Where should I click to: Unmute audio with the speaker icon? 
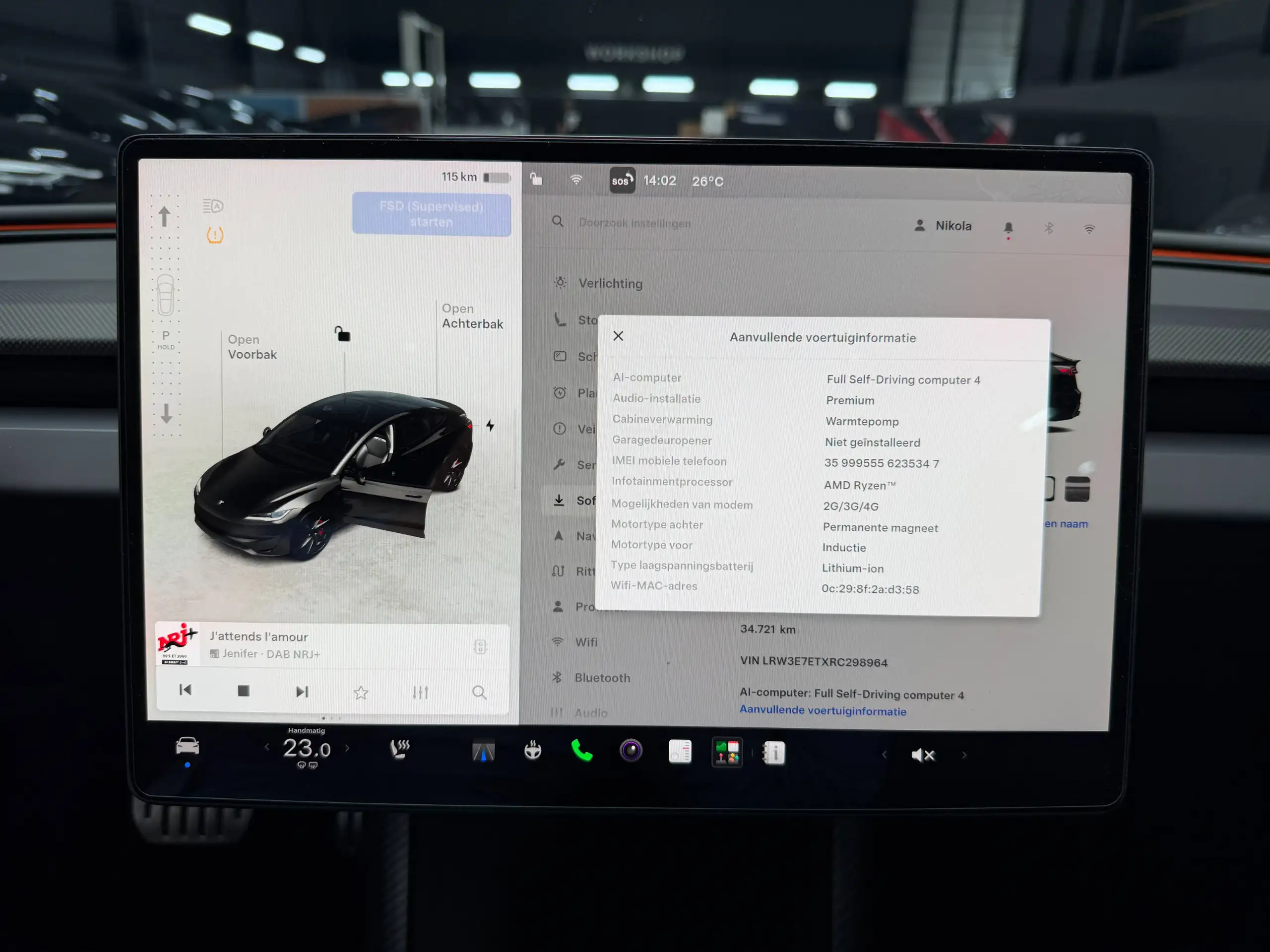(x=923, y=755)
